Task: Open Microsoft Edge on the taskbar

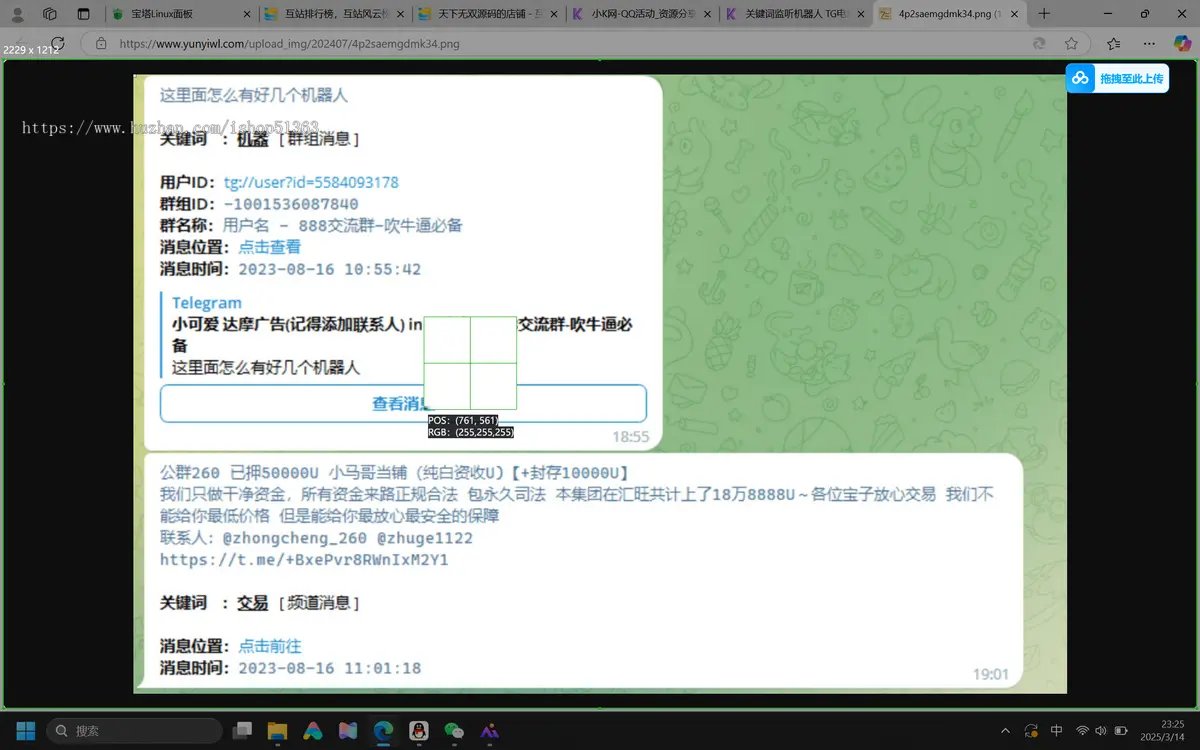Action: point(384,731)
